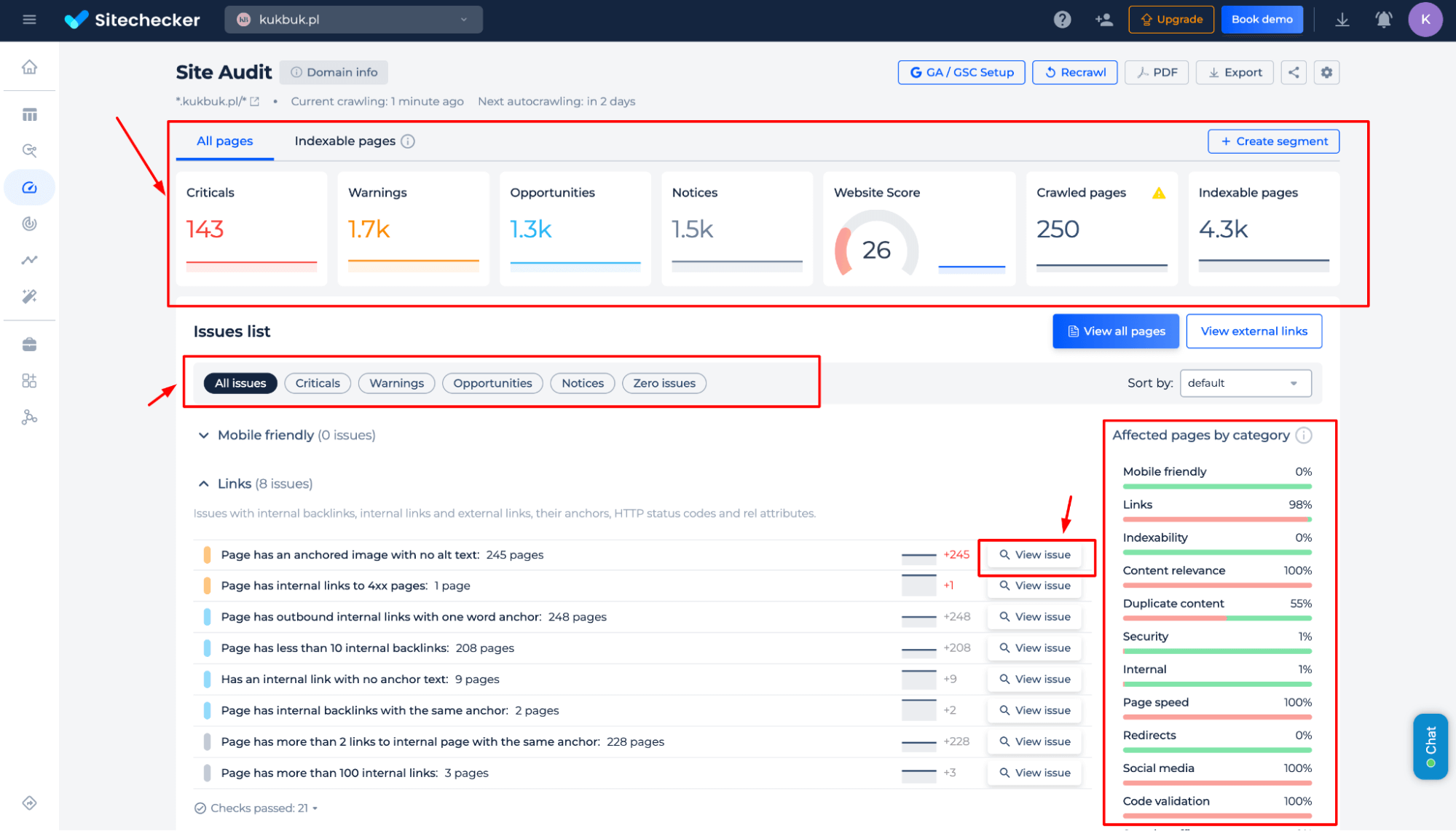Observe Website Score gauge at 26
Screen dimensions: 1456x831
pos(876,248)
